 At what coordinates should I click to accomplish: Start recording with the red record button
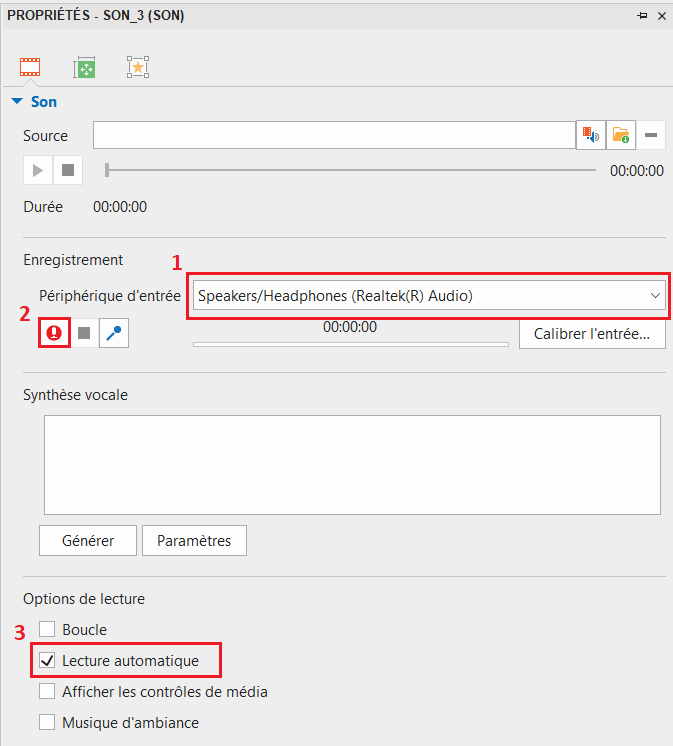(54, 334)
